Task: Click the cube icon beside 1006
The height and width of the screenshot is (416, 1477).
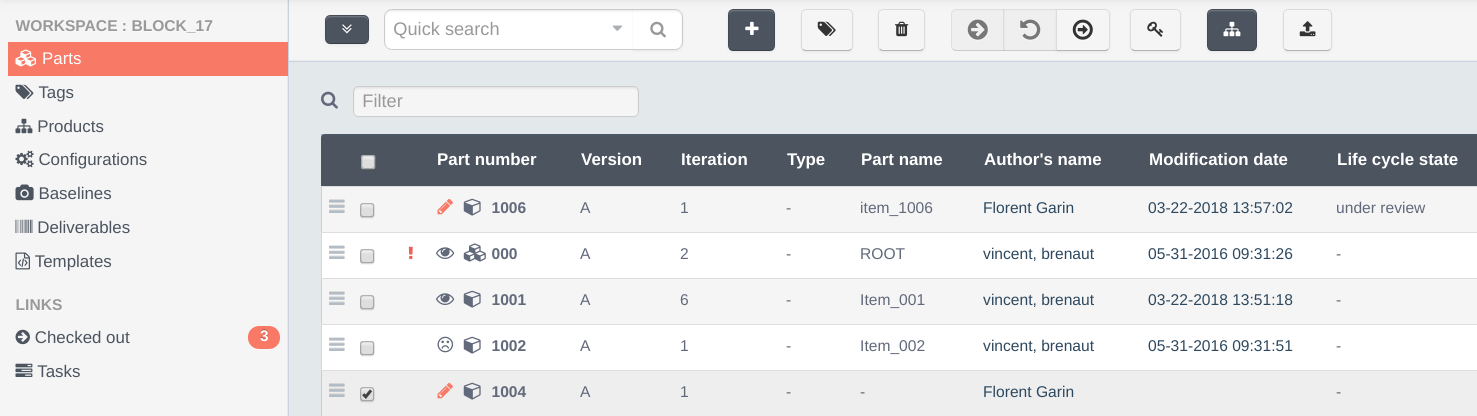Action: (472, 208)
